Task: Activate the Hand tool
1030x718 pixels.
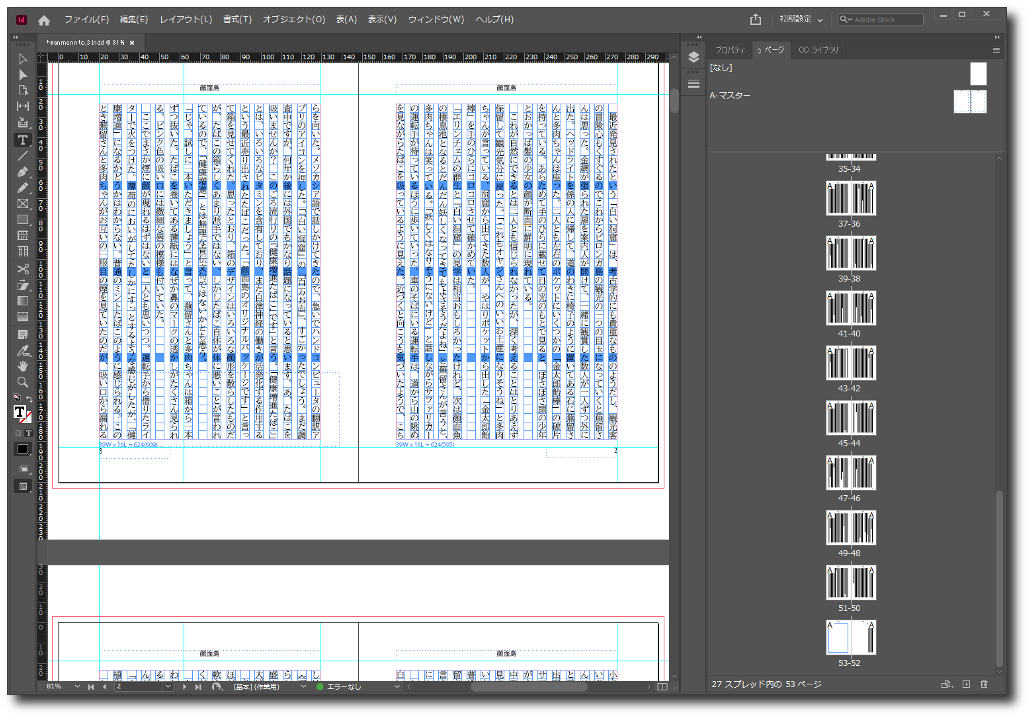Action: point(22,366)
